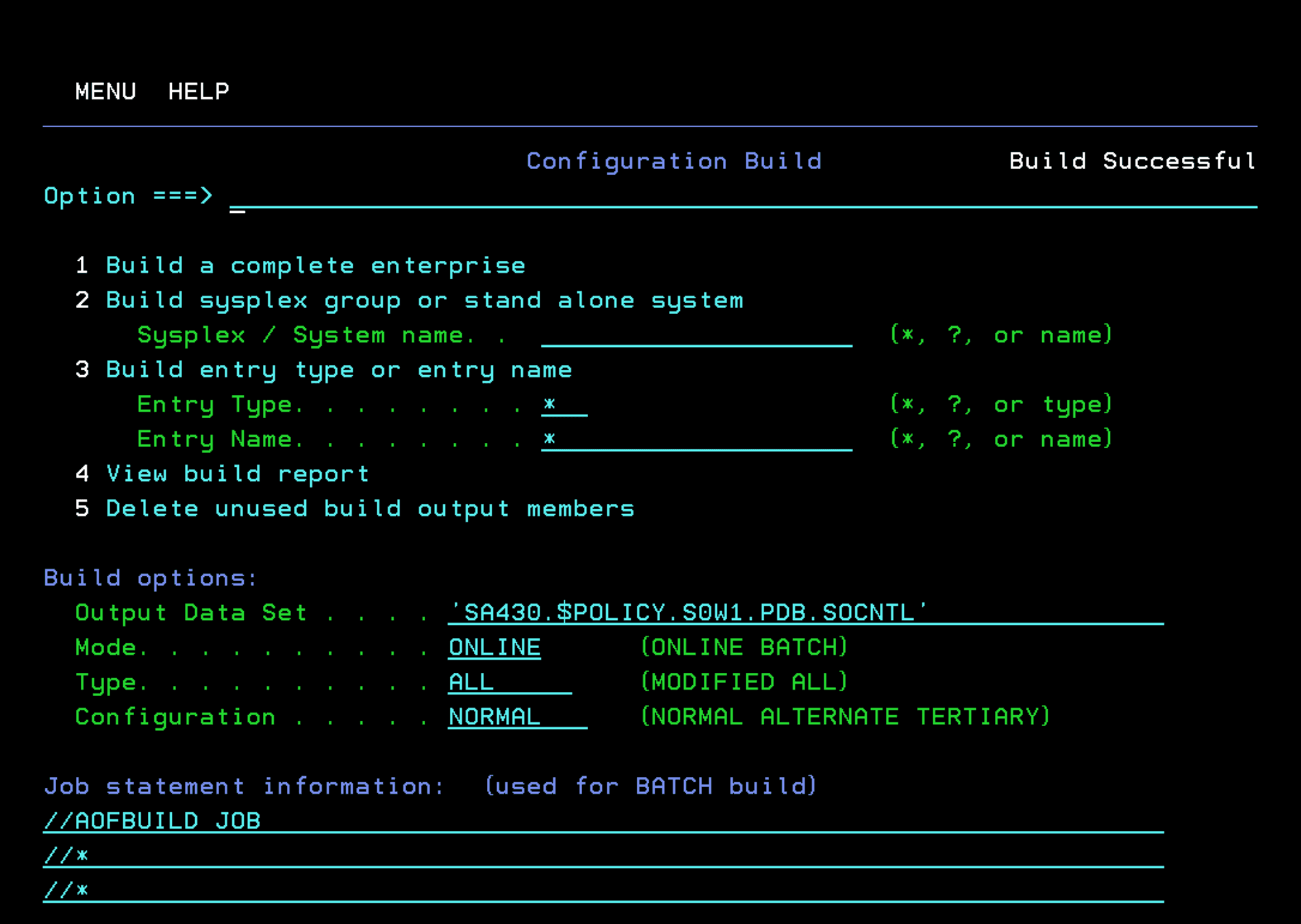Screen dimensions: 1301x924
Task: Open the MENU action bar item
Action: click(105, 92)
